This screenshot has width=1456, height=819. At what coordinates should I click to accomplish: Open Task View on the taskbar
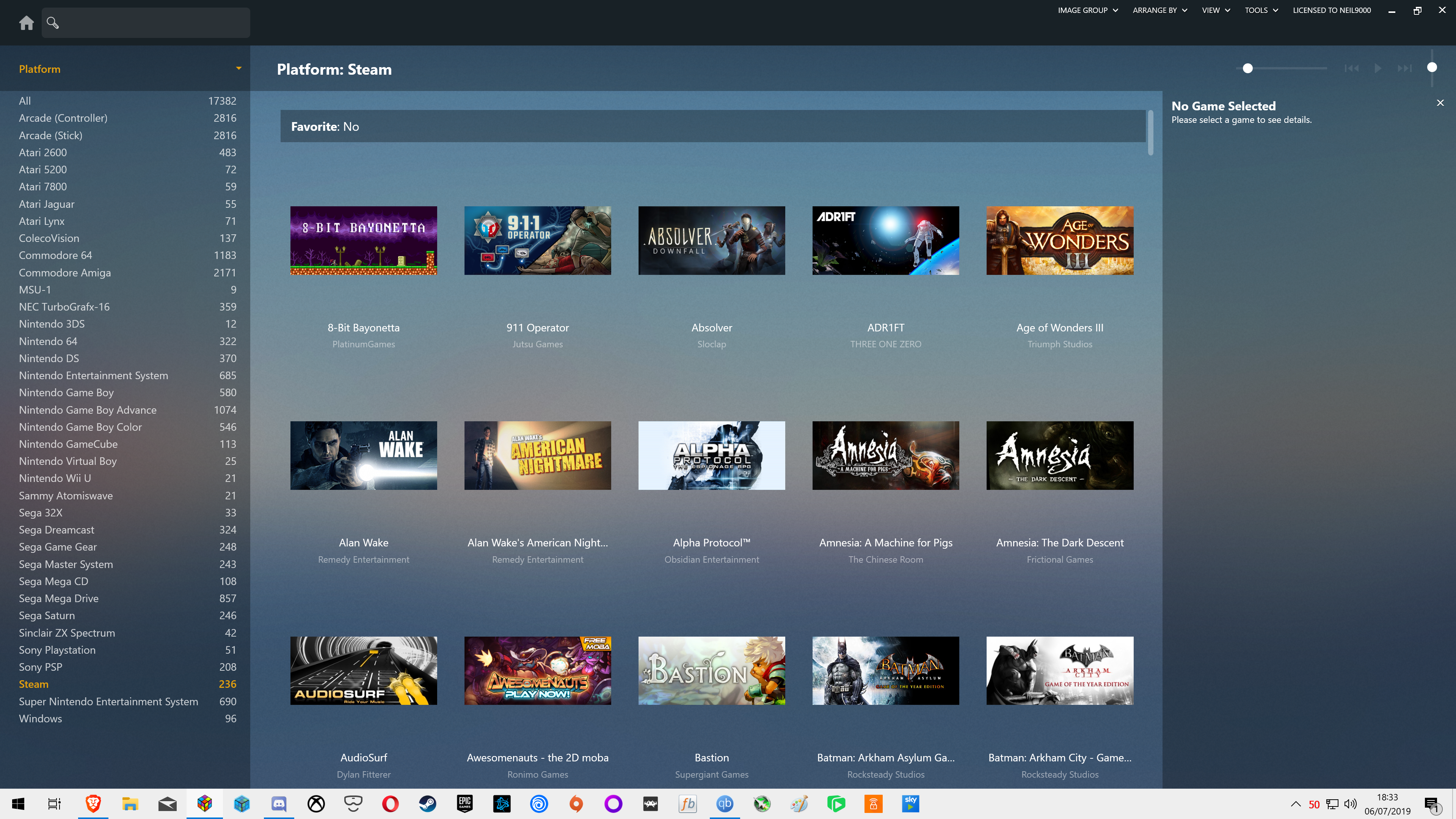coord(55,804)
